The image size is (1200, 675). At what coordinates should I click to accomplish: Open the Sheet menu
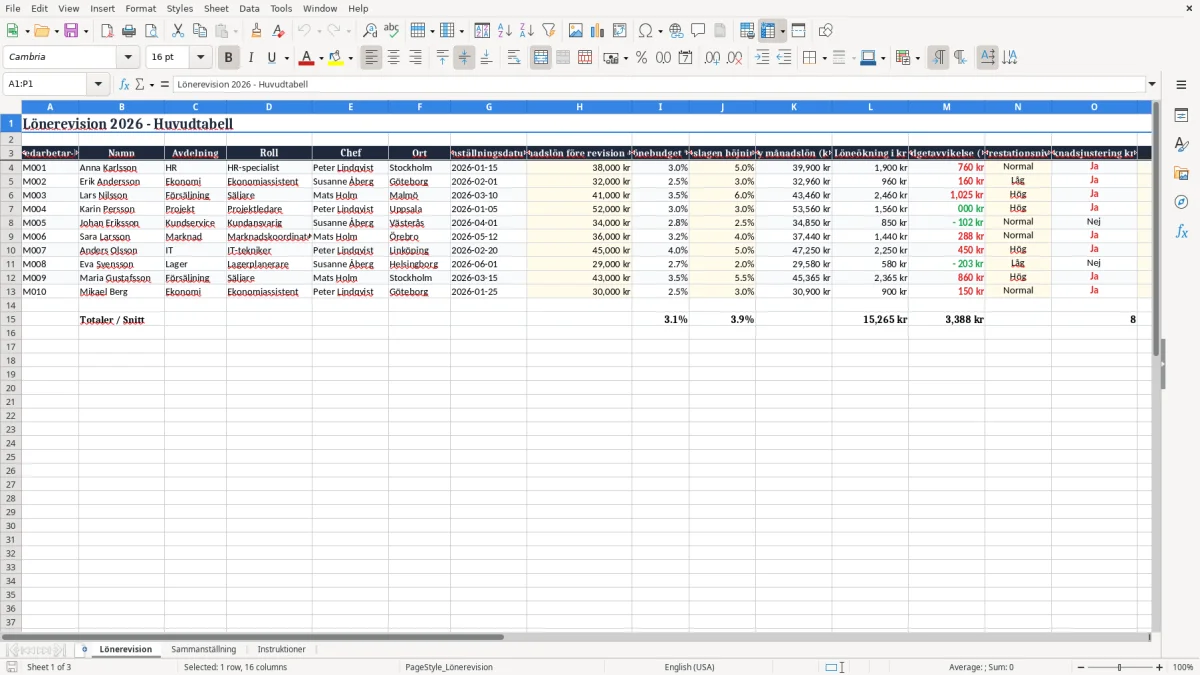click(x=216, y=8)
